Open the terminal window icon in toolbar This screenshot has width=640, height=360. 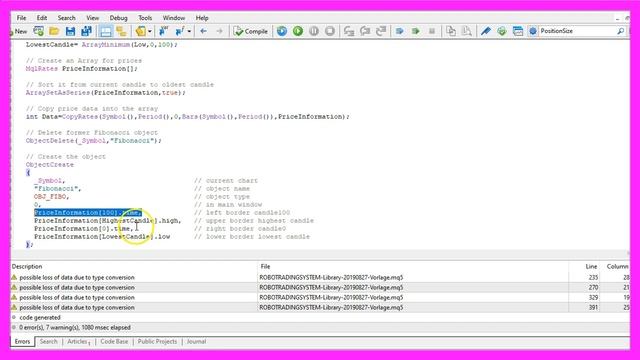[x=518, y=31]
